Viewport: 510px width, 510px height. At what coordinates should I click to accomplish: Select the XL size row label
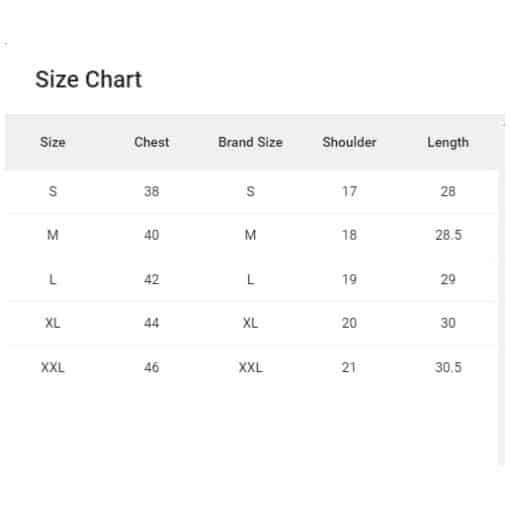[53, 323]
